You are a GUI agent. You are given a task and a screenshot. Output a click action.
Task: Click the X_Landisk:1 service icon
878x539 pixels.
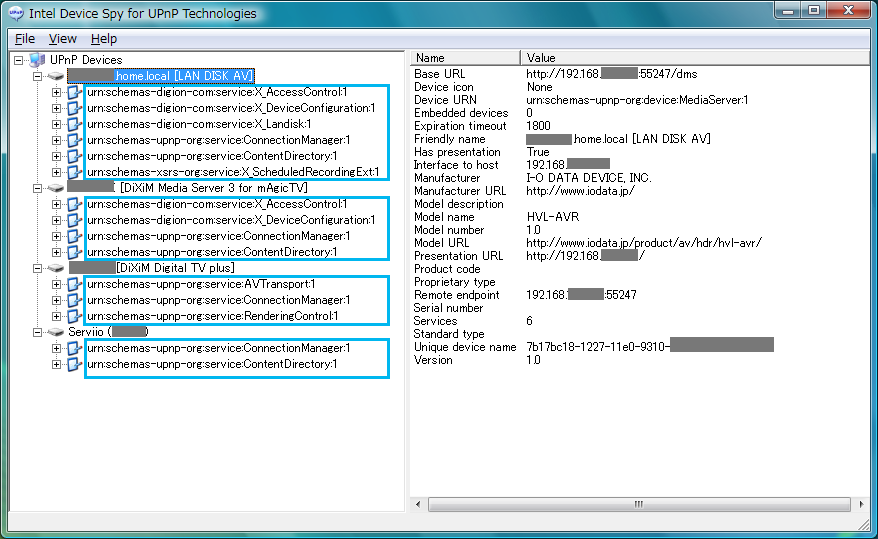point(74,124)
